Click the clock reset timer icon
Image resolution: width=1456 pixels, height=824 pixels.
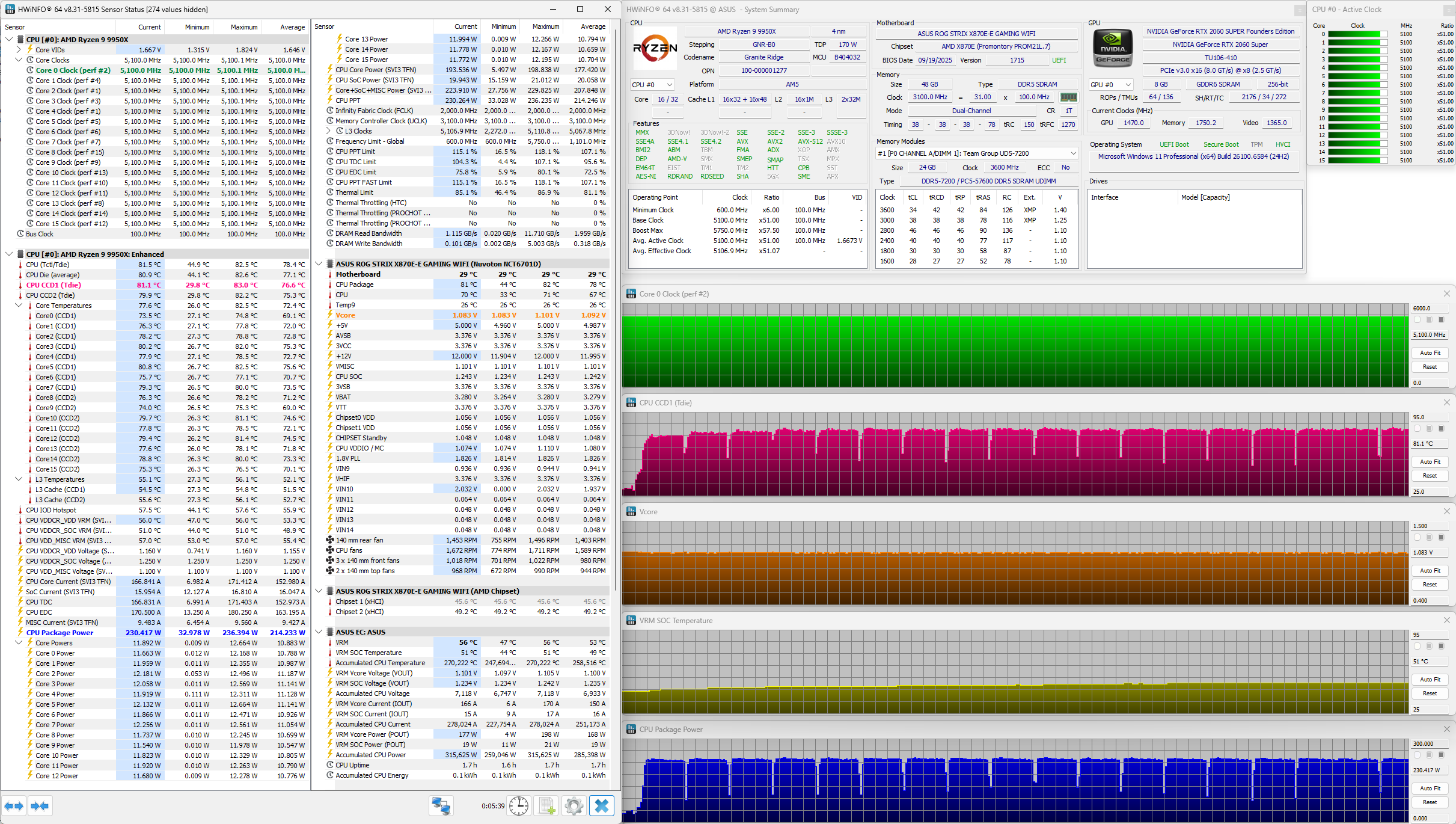[x=518, y=806]
